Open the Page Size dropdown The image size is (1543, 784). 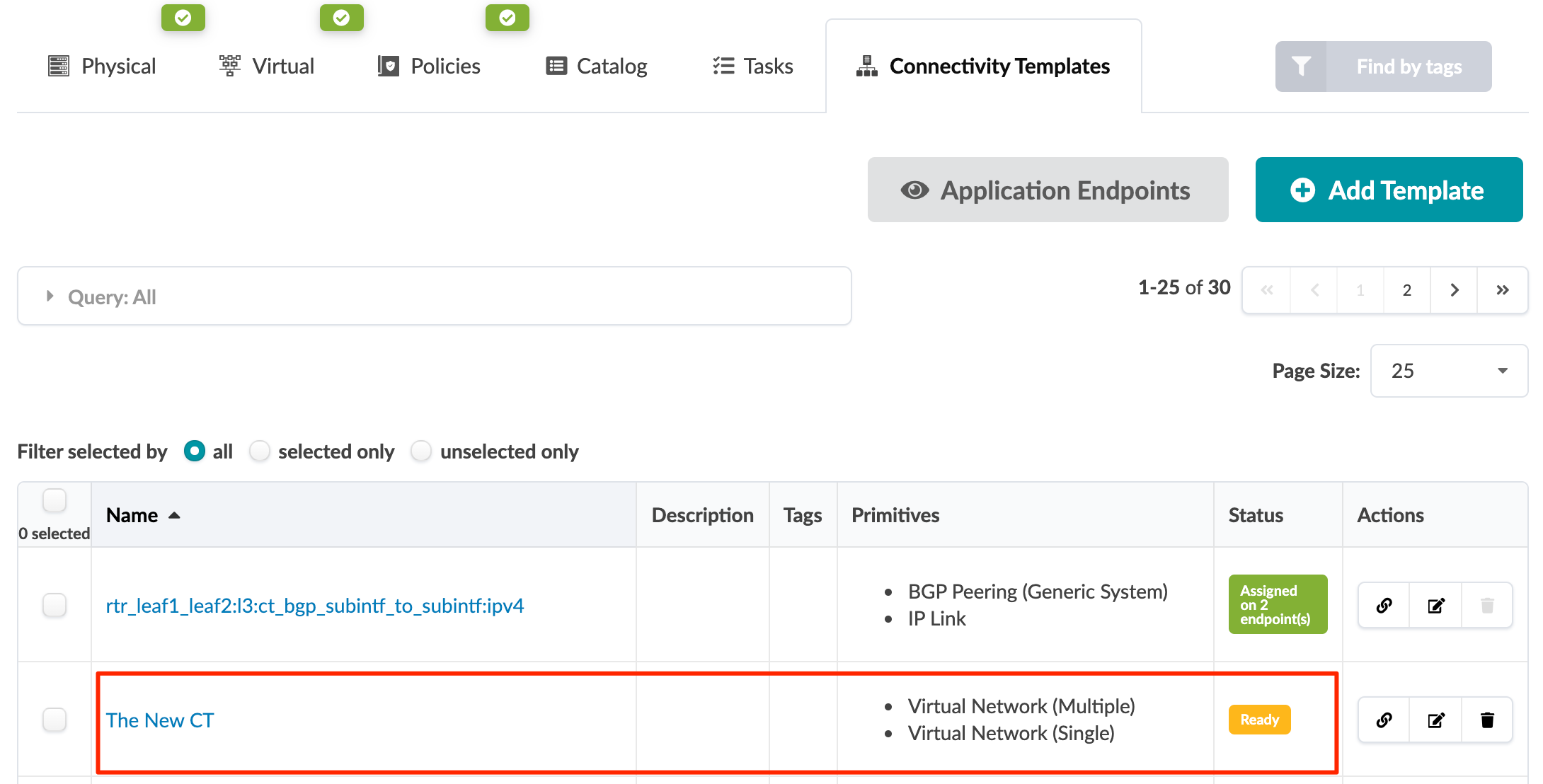[1448, 370]
